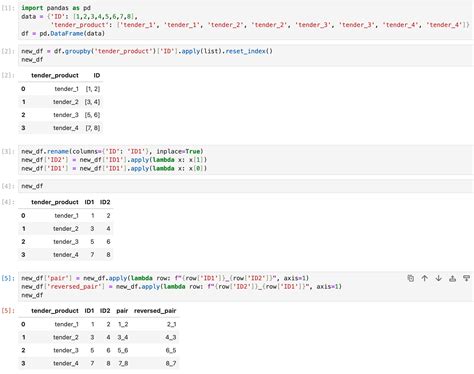Click the '4_3' reversed pair value
474x374 pixels.
tap(171, 337)
